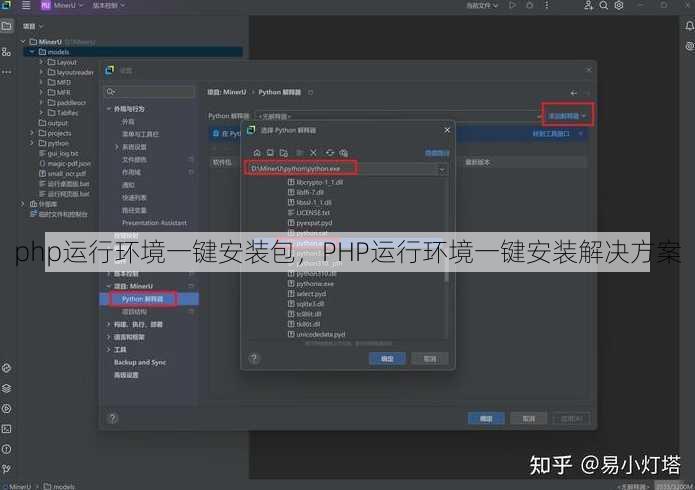Select Python 解释器 in settings tree
Viewport: 695px width, 490px height.
(149, 299)
